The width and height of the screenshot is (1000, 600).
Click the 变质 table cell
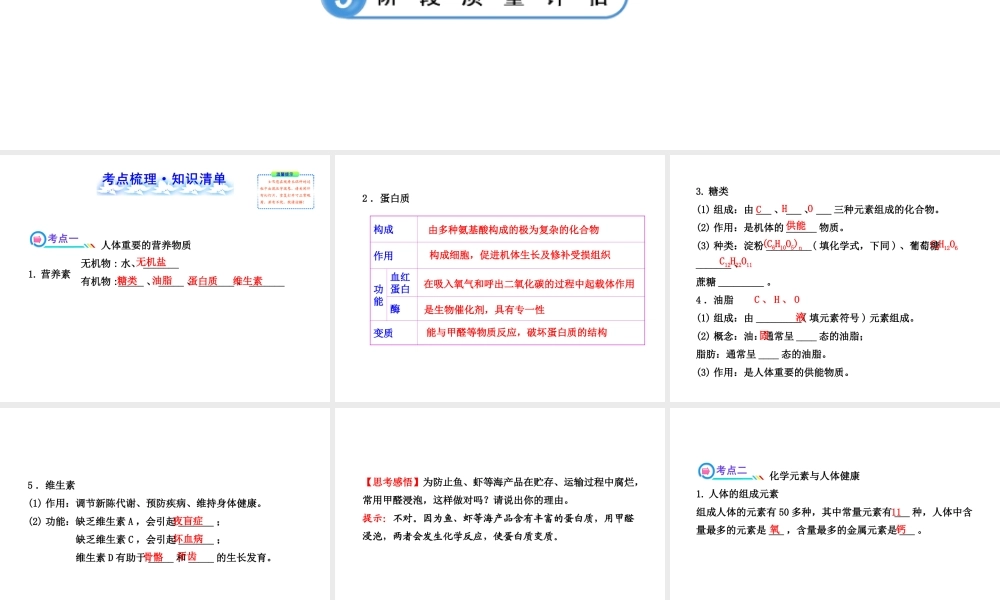[393, 333]
